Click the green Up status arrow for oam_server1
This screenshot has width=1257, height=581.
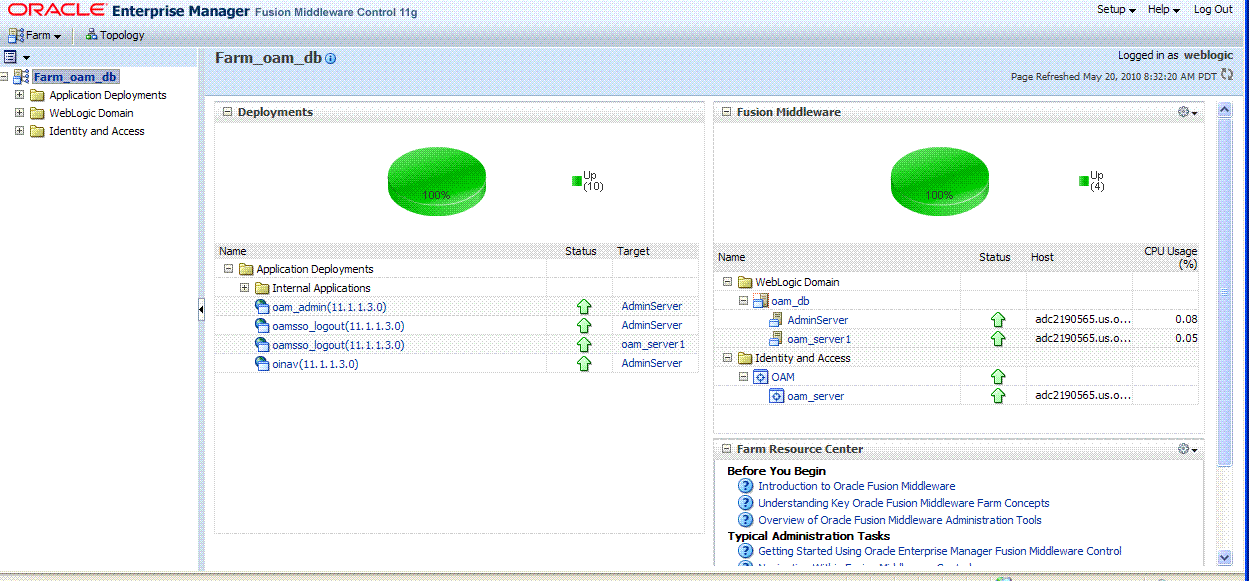click(997, 338)
